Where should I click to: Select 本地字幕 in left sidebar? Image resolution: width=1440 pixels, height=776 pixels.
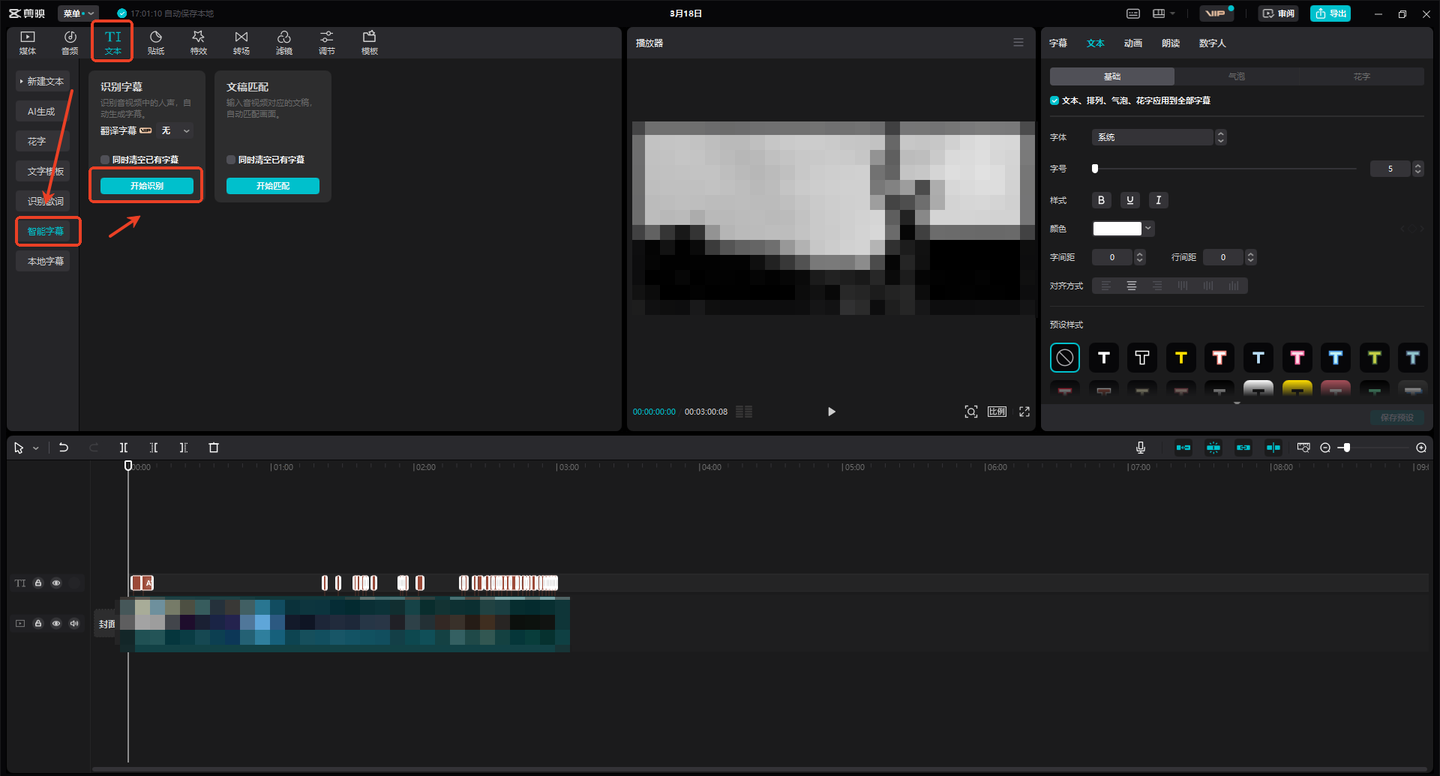coord(45,261)
